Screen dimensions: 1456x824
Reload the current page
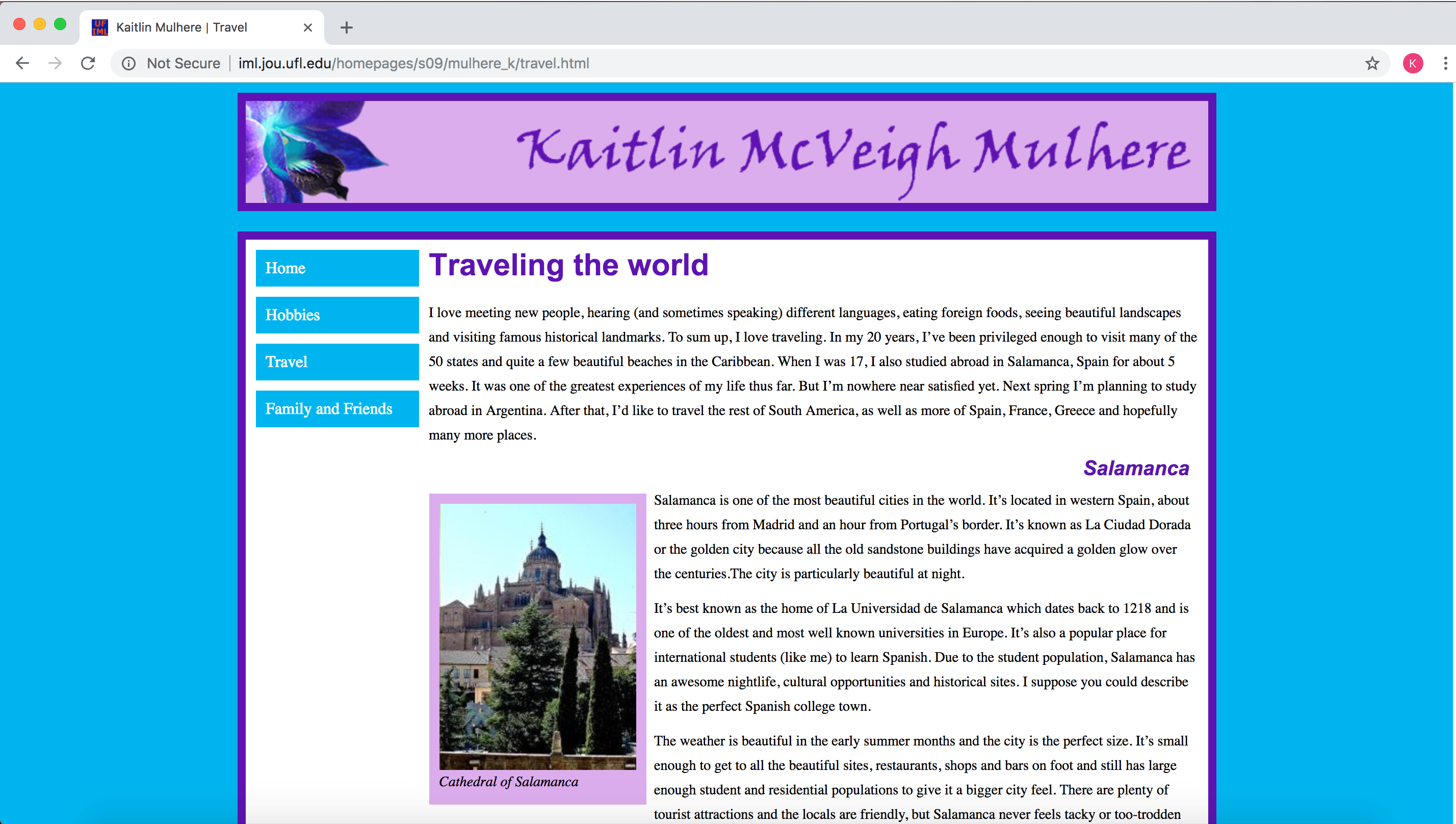click(88, 63)
